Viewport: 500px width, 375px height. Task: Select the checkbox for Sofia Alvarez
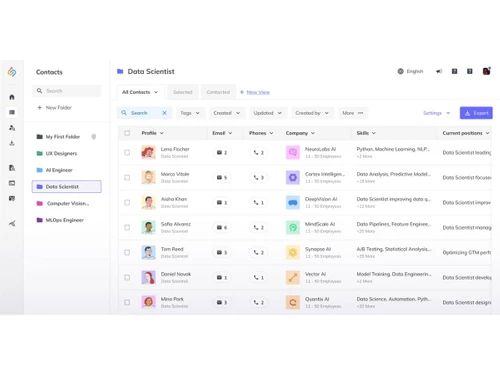point(127,228)
